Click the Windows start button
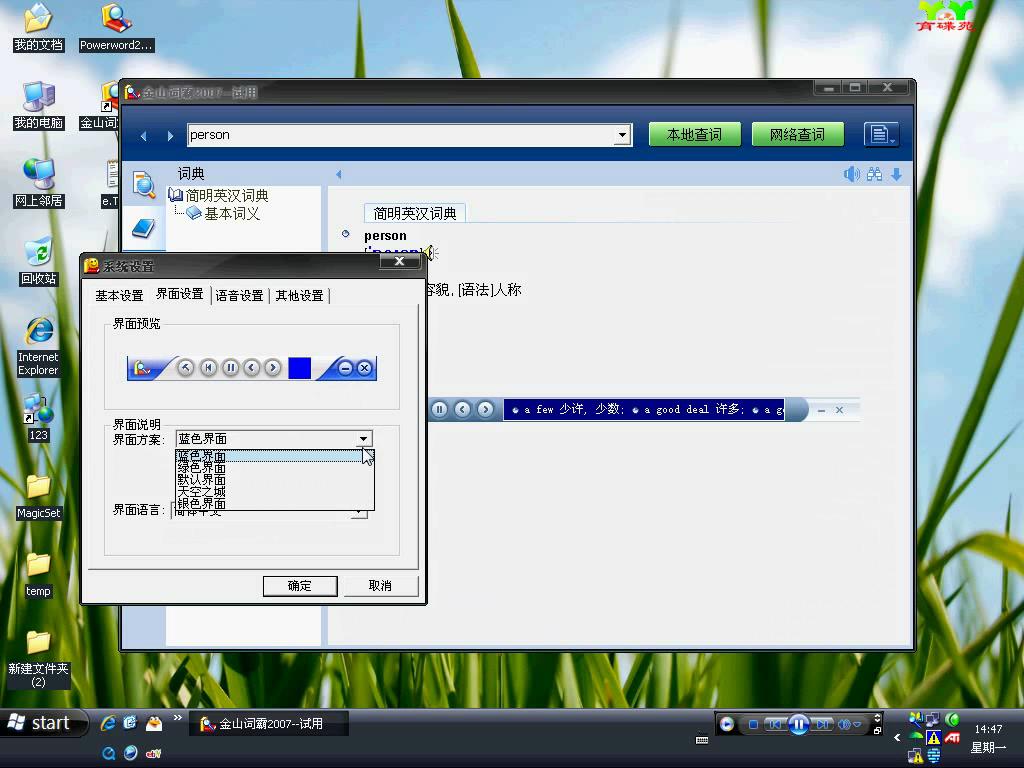 (43, 723)
